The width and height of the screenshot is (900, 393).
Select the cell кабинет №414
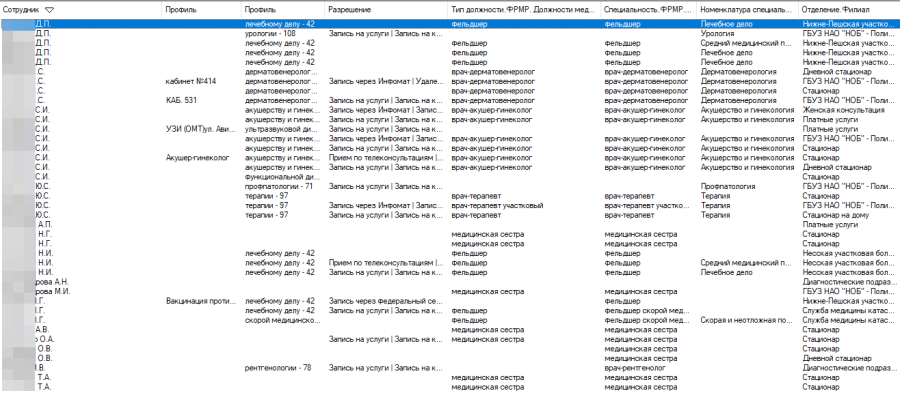point(190,81)
